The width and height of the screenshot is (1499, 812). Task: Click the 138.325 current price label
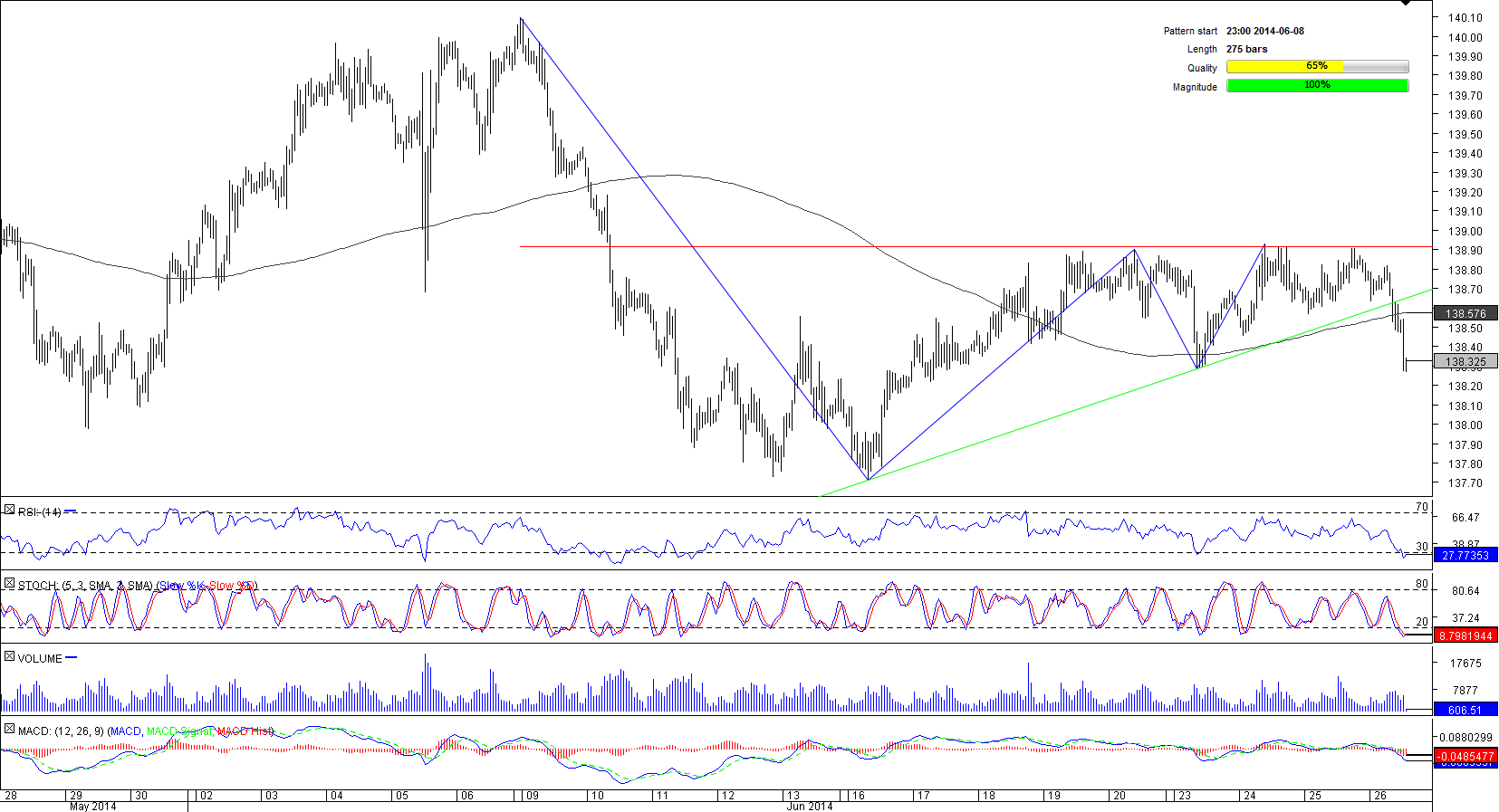[x=1465, y=362]
